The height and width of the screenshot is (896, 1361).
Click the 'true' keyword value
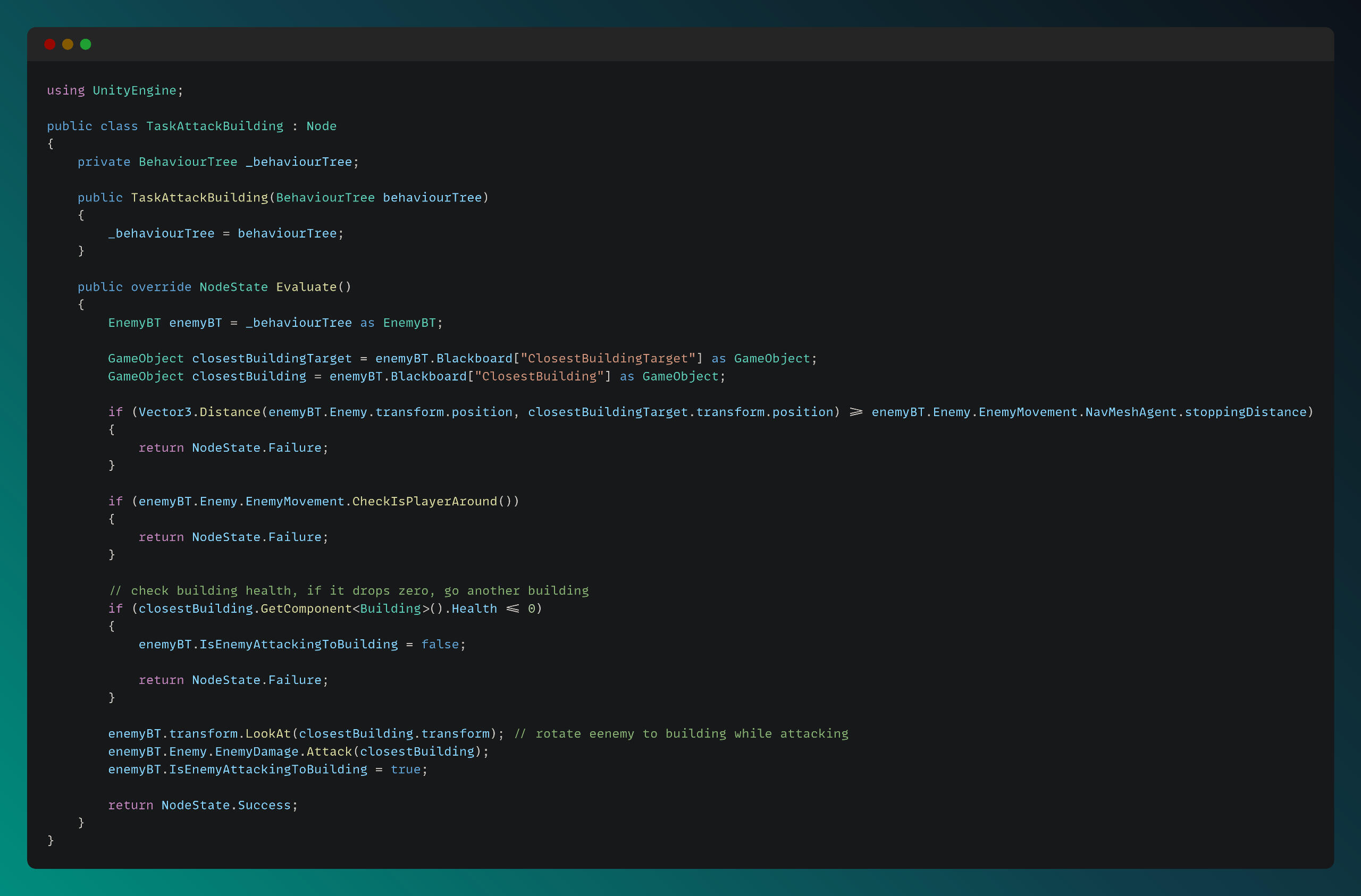(406, 769)
